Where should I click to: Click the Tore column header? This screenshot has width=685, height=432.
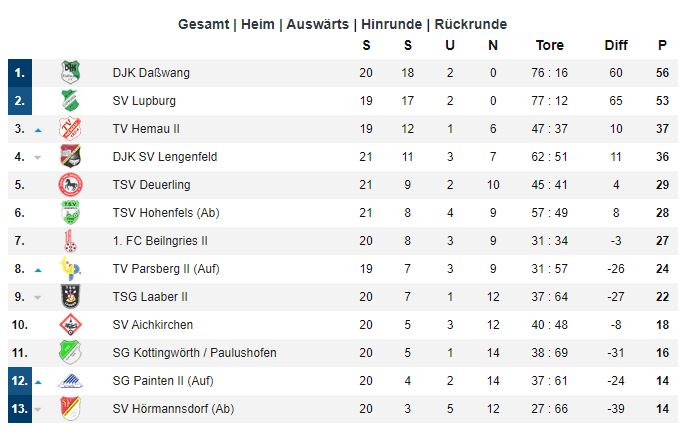pyautogui.click(x=550, y=45)
